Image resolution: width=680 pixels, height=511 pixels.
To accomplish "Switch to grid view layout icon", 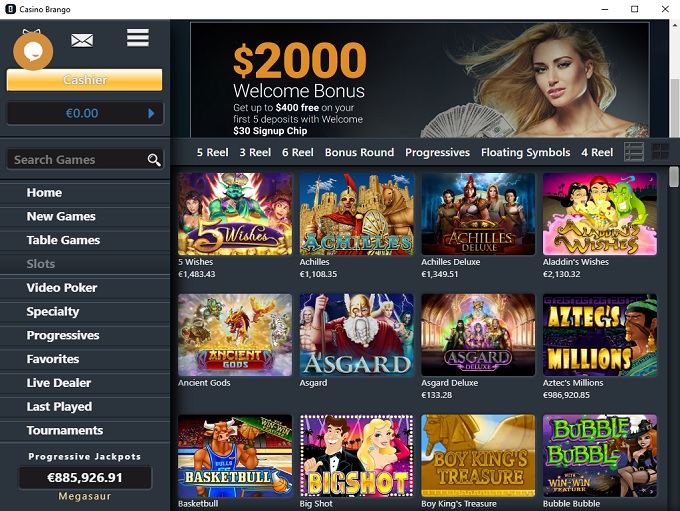I will tap(660, 152).
